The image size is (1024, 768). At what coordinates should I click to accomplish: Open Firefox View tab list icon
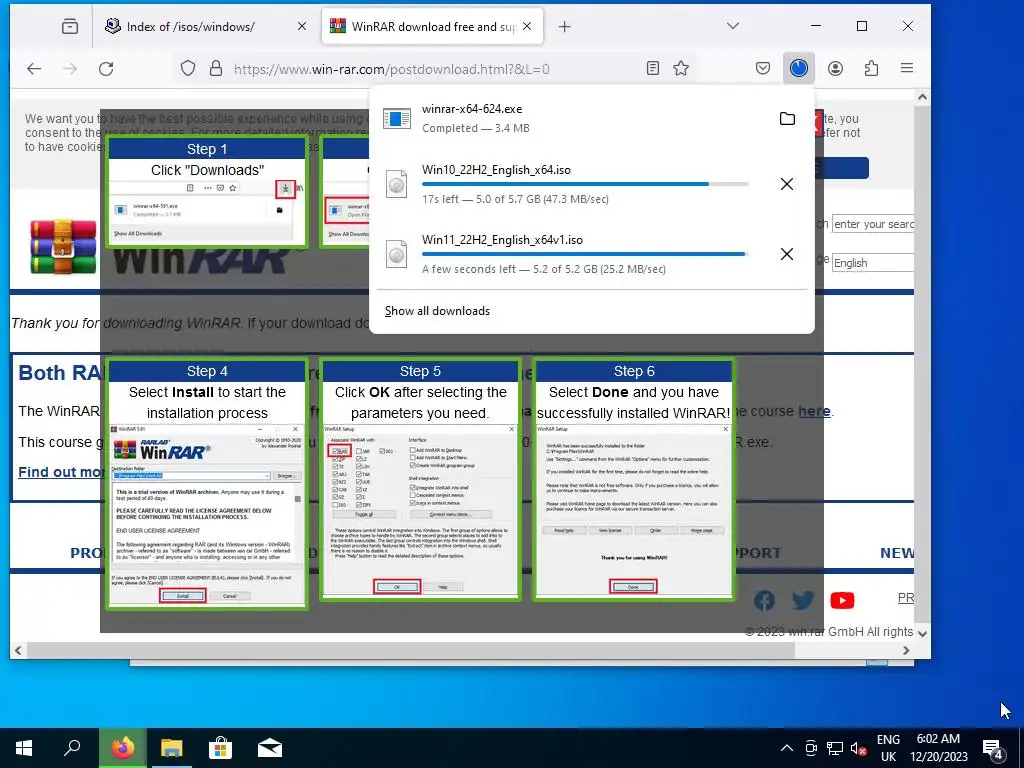point(70,27)
